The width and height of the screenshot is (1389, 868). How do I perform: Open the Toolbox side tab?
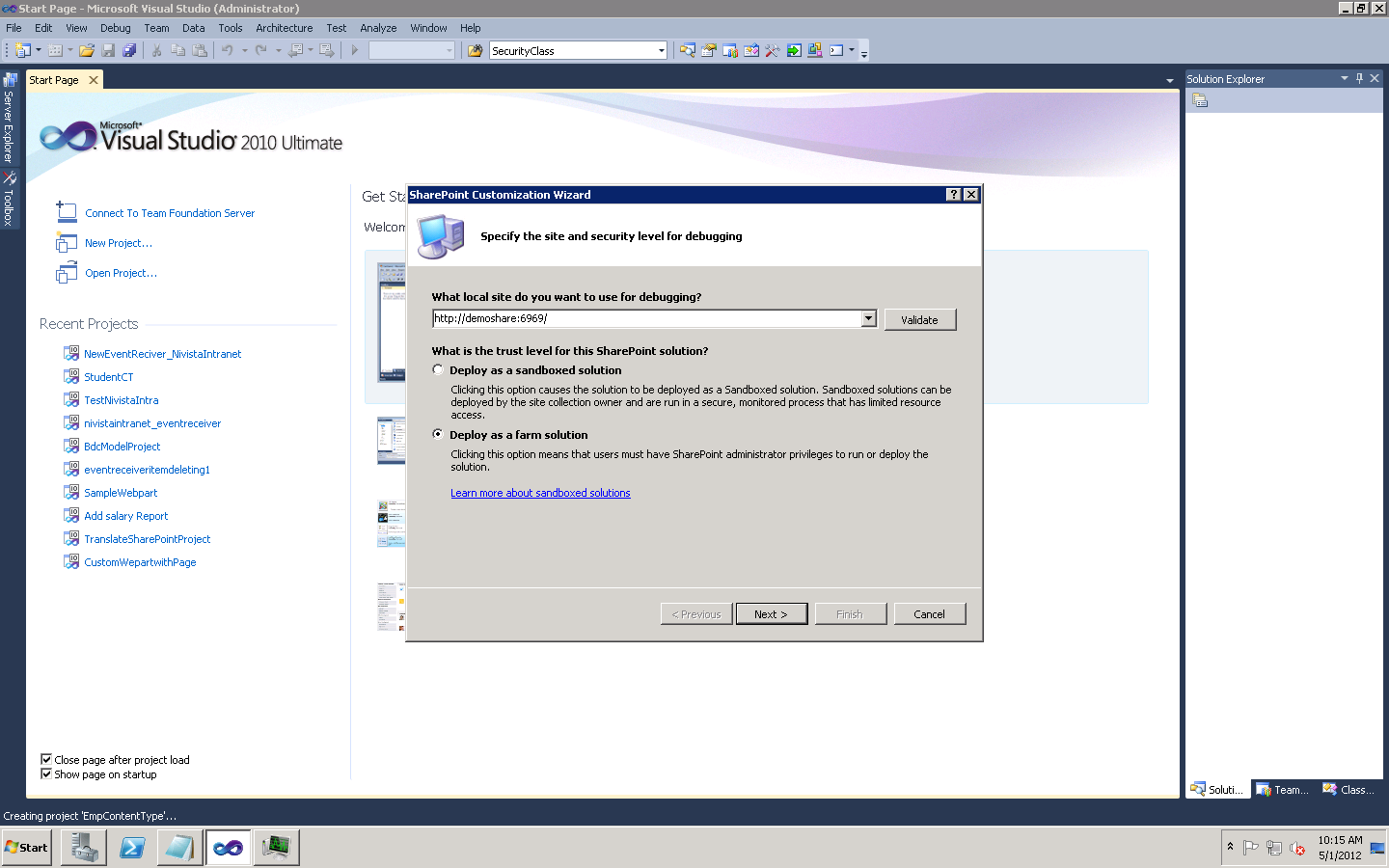tap(9, 200)
